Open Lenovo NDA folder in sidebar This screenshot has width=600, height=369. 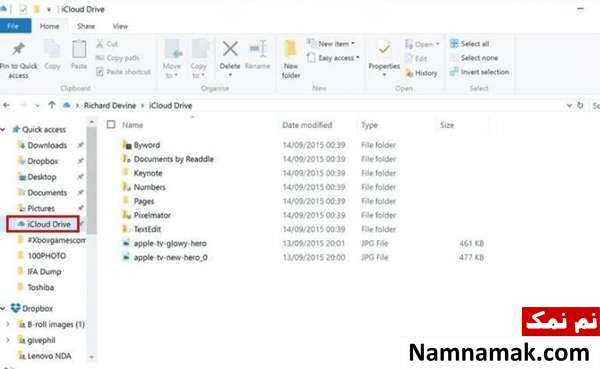click(x=49, y=356)
